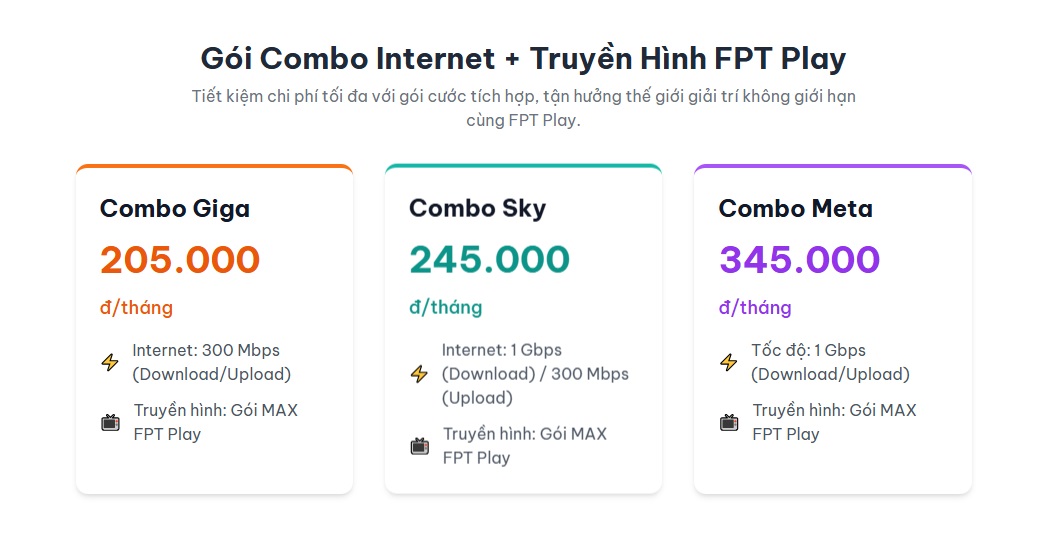1050x538 pixels.
Task: Select the Combo Meta plan title
Action: pos(795,209)
